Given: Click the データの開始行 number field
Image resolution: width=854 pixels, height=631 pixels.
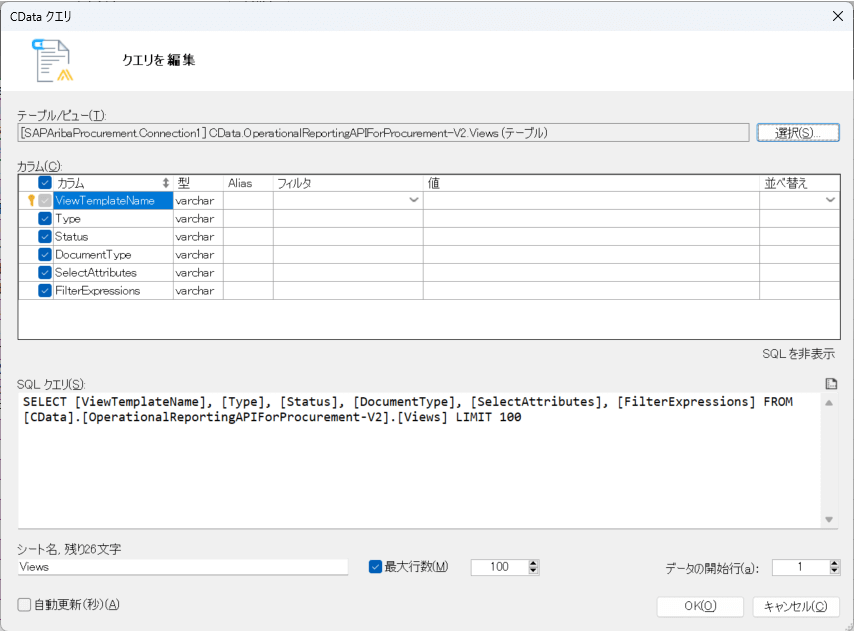Looking at the screenshot, I should [x=801, y=567].
